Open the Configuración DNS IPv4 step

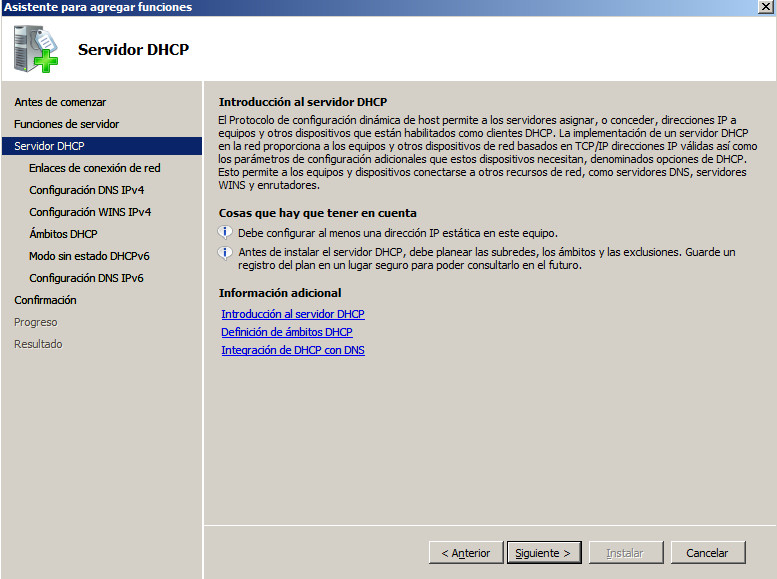tap(87, 190)
